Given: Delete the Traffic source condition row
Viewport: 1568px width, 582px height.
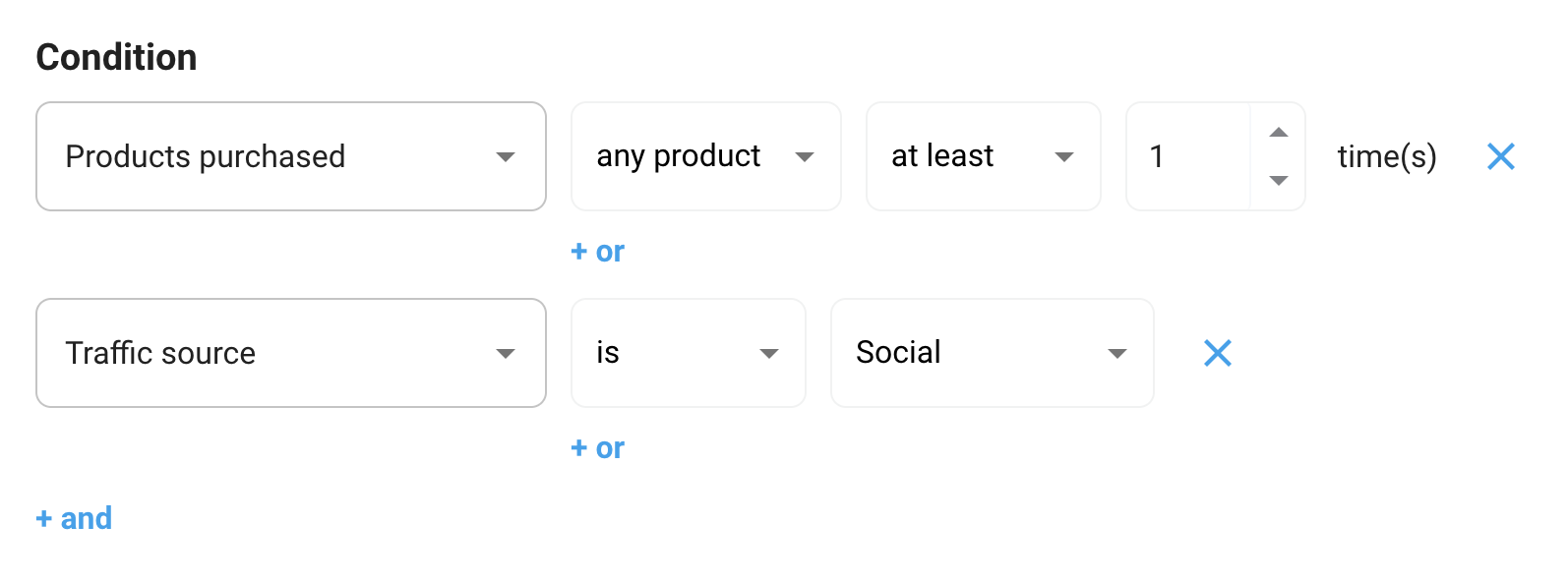Looking at the screenshot, I should click(x=1217, y=353).
